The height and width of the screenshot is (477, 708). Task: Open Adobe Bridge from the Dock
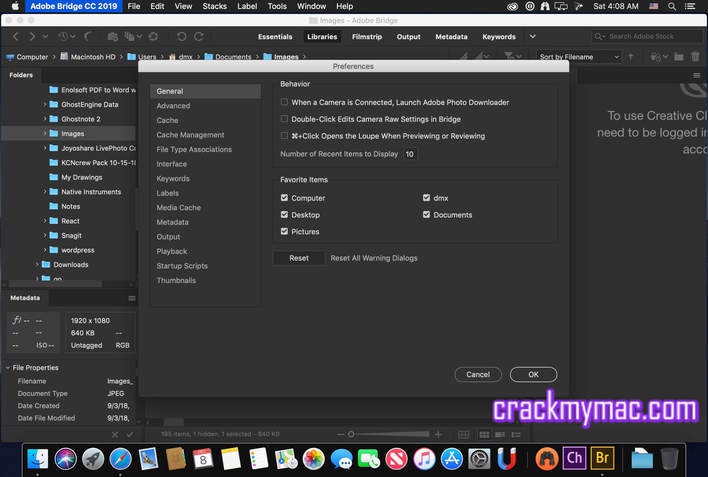(602, 458)
